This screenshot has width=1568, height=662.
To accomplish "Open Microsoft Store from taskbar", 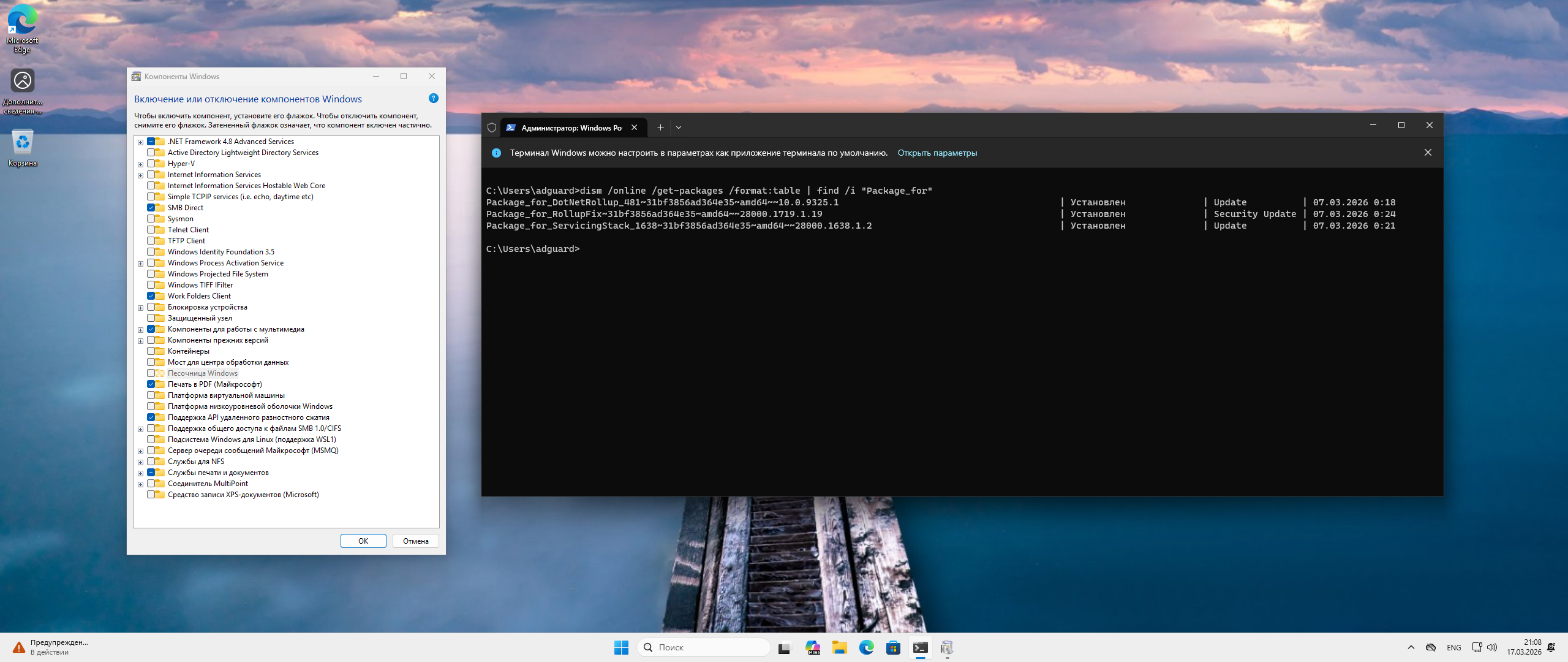I will point(893,647).
